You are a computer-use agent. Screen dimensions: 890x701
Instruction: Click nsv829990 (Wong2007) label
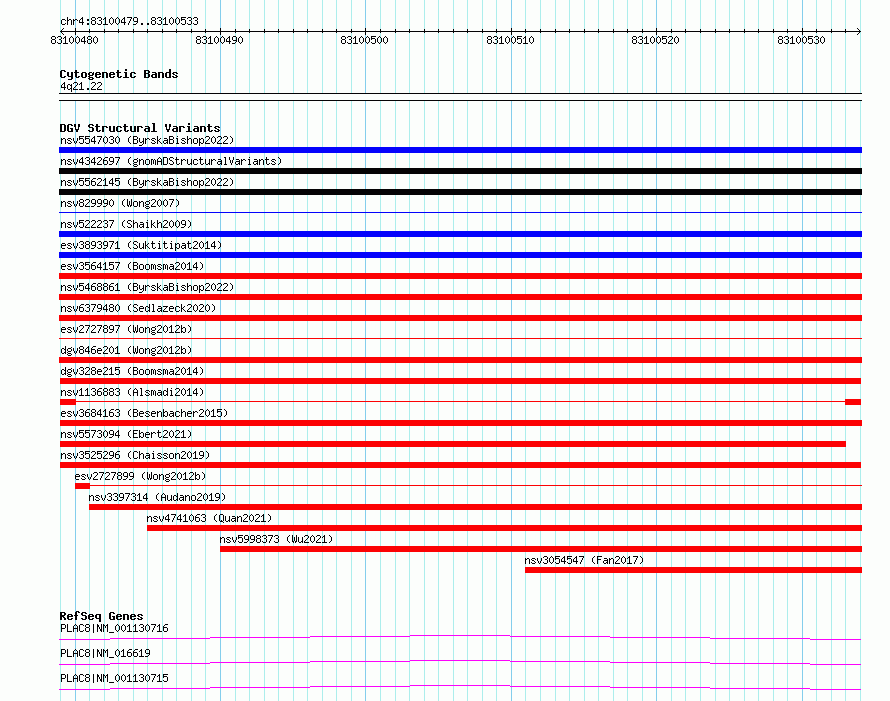tap(120, 203)
